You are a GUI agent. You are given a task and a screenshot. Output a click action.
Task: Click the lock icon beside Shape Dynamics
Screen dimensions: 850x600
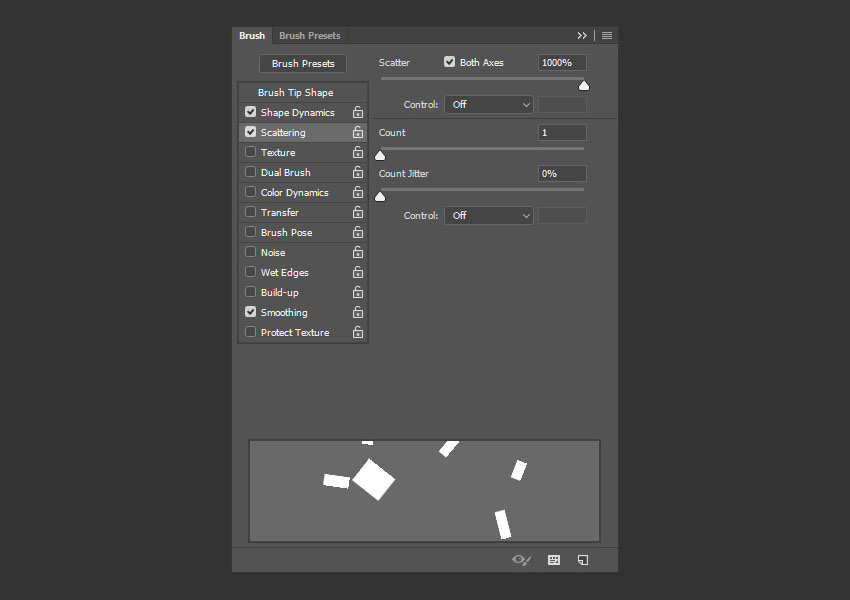(x=357, y=113)
